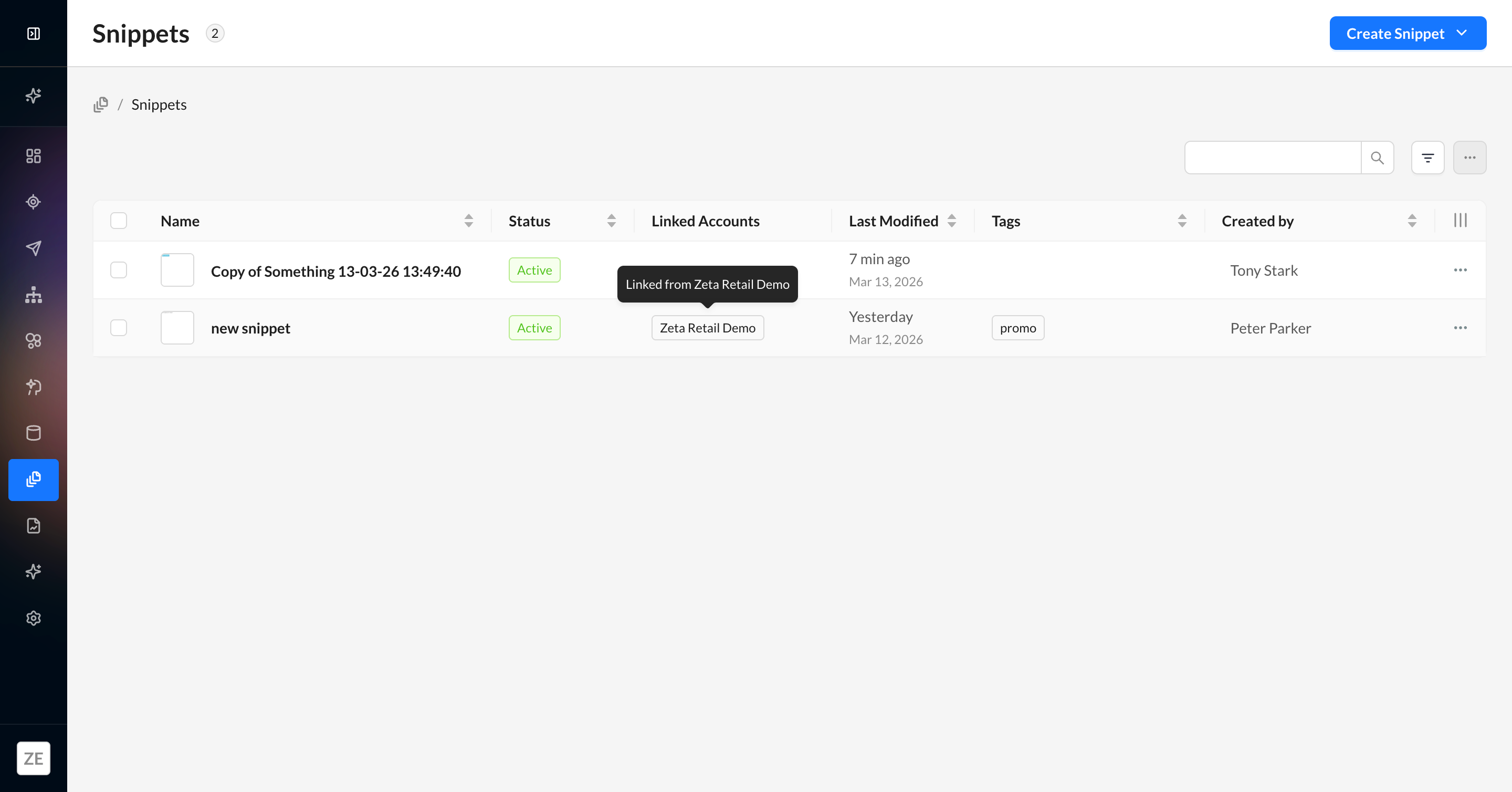The width and height of the screenshot is (1512, 792).
Task: Check the new snippet row checkbox
Action: point(119,328)
